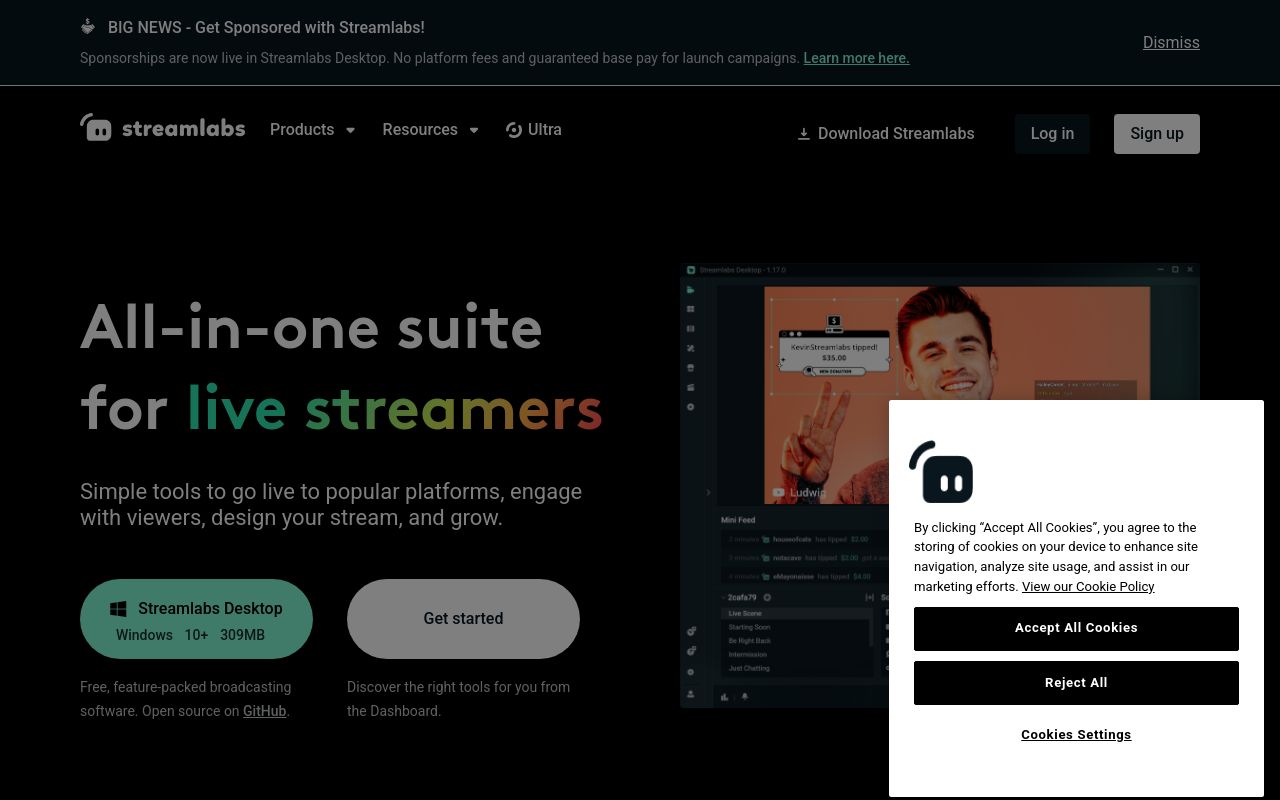Click the 'By clicking Accept All Cookies' notice text

[1056, 557]
